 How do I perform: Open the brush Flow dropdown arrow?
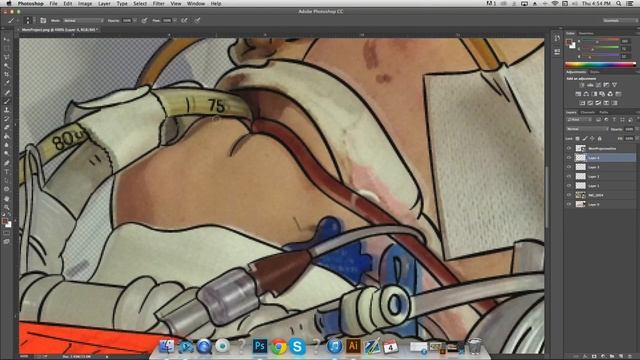176,20
